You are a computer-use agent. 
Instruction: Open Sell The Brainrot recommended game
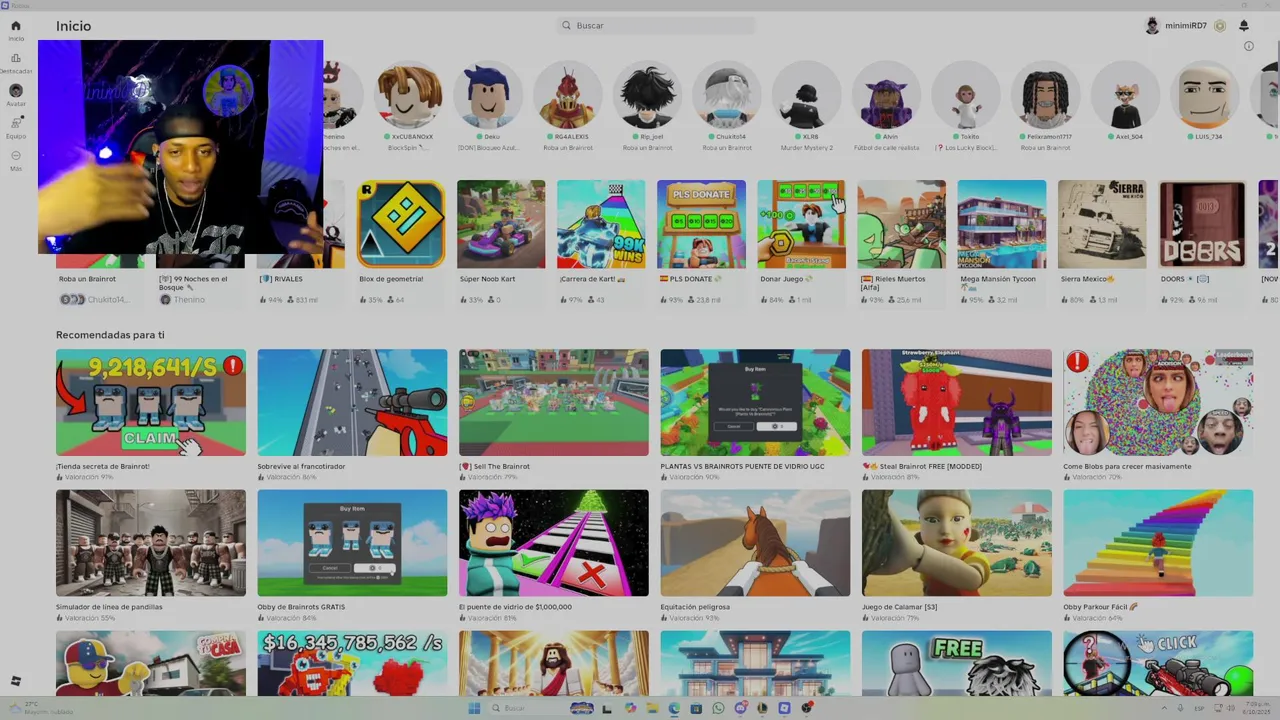point(554,402)
